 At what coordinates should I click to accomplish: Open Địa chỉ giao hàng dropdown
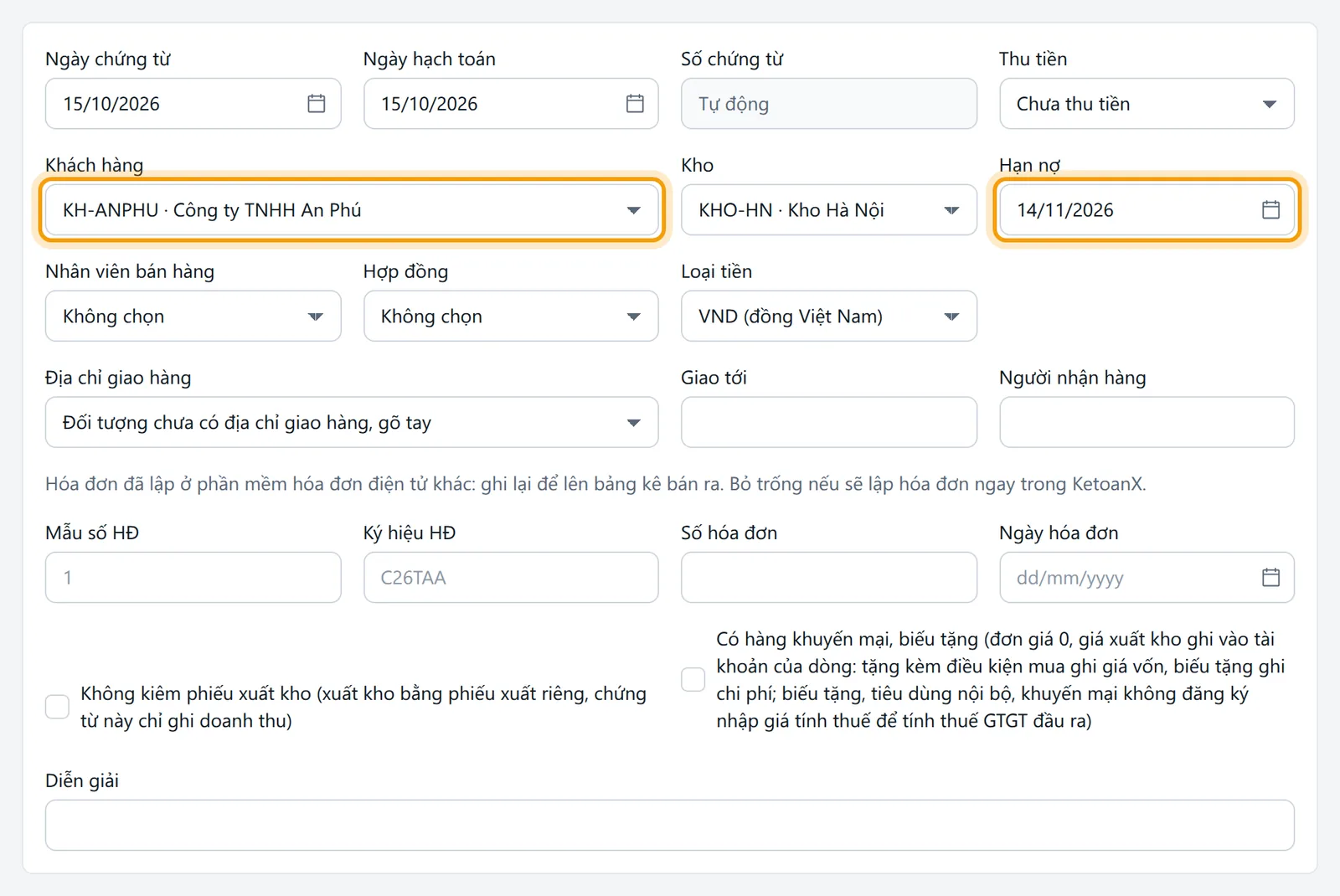tap(352, 422)
